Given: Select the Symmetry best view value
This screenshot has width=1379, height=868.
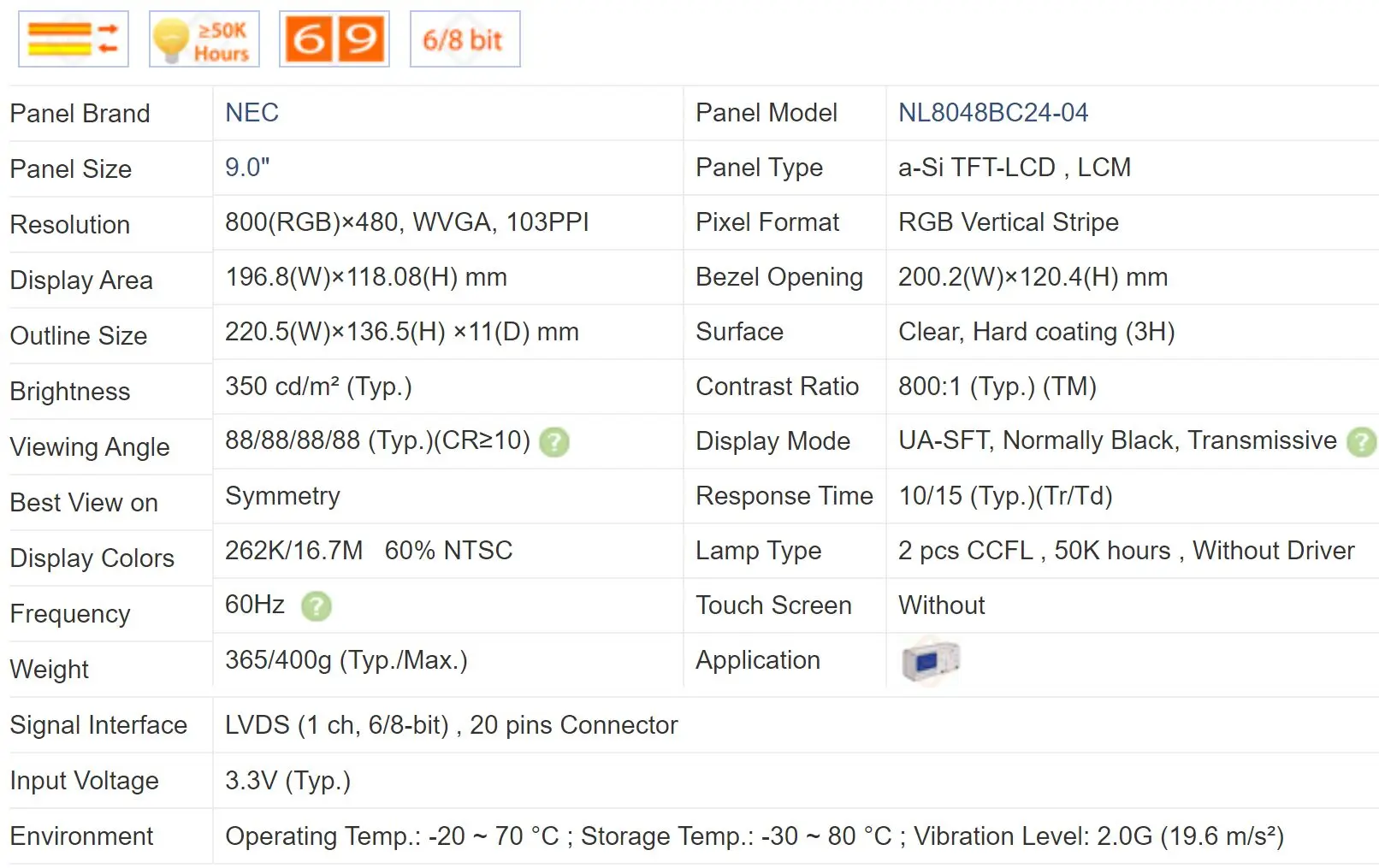Looking at the screenshot, I should click(282, 496).
